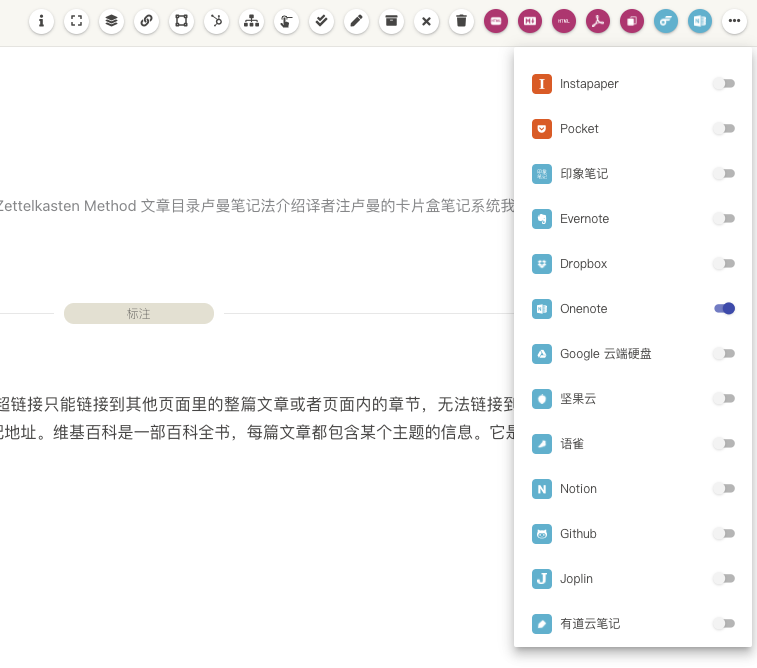Click the double checkmark icon

(321, 21)
